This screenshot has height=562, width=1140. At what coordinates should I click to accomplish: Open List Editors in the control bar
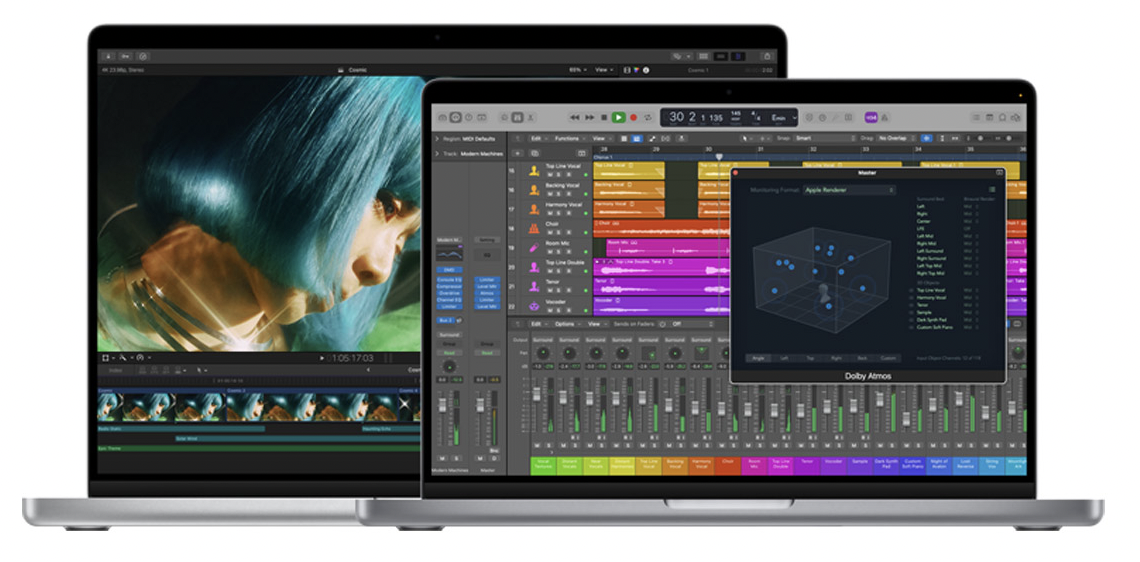point(976,117)
